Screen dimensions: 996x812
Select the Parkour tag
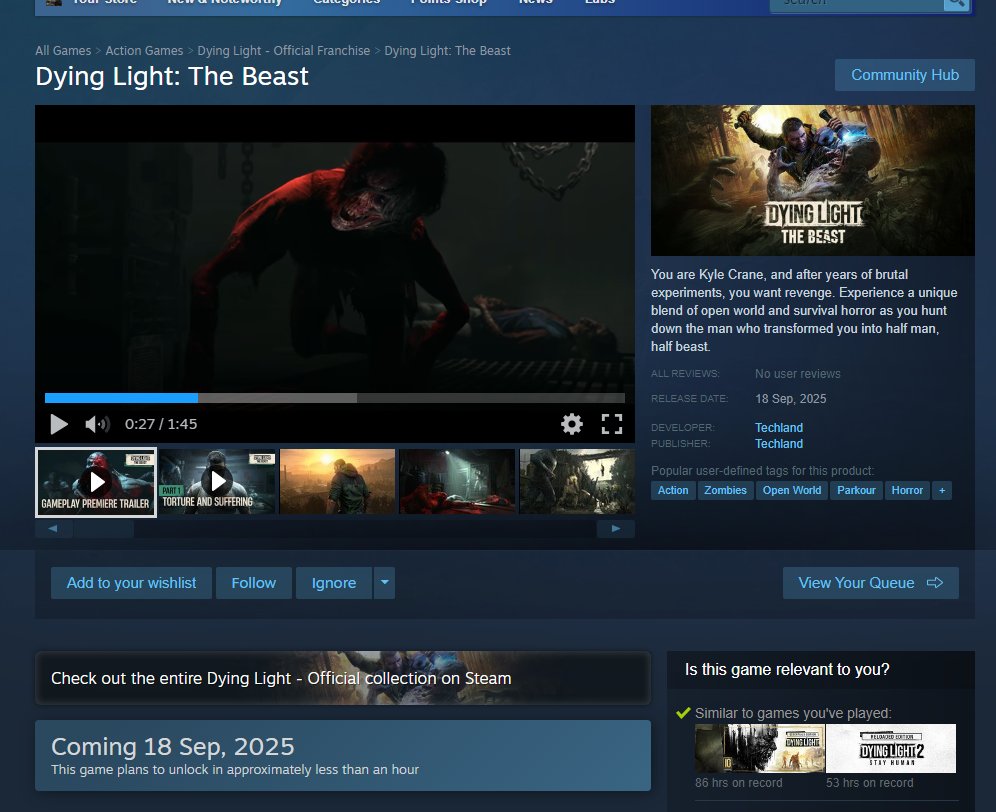pyautogui.click(x=856, y=491)
